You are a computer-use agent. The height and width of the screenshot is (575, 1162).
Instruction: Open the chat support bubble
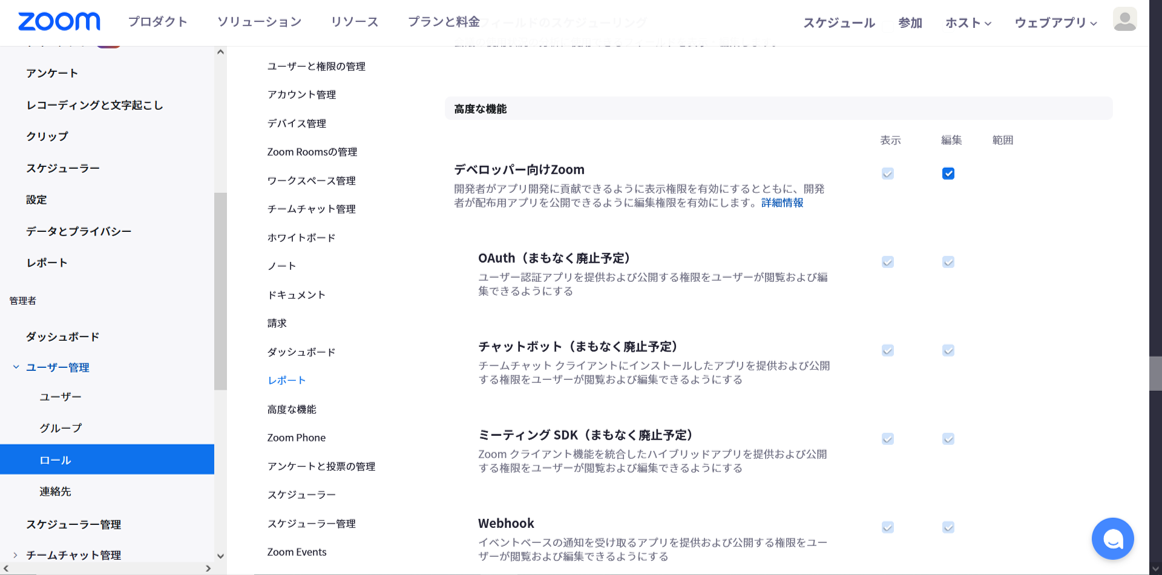[1112, 539]
